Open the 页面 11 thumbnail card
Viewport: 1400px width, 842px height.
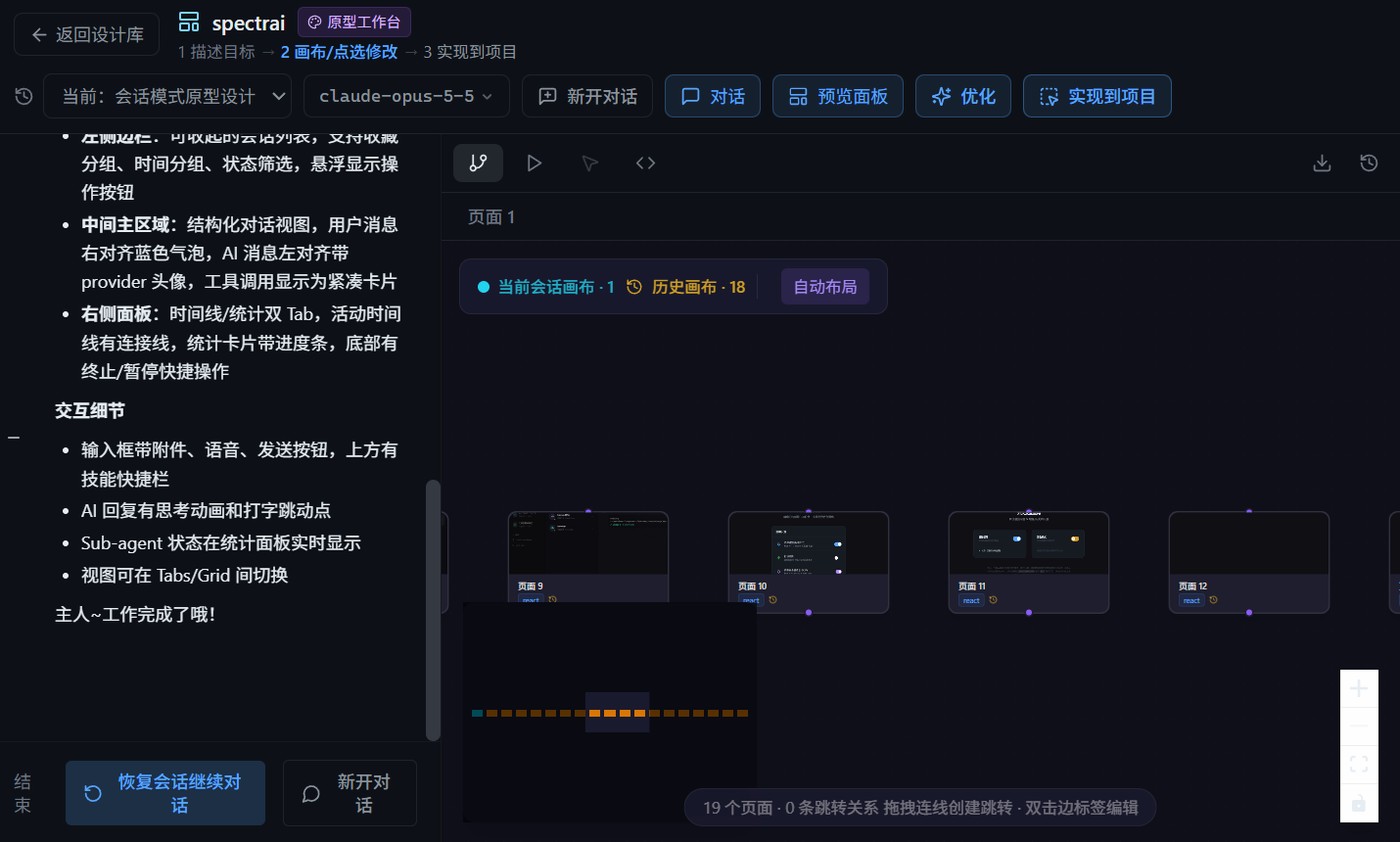pyautogui.click(x=1029, y=562)
